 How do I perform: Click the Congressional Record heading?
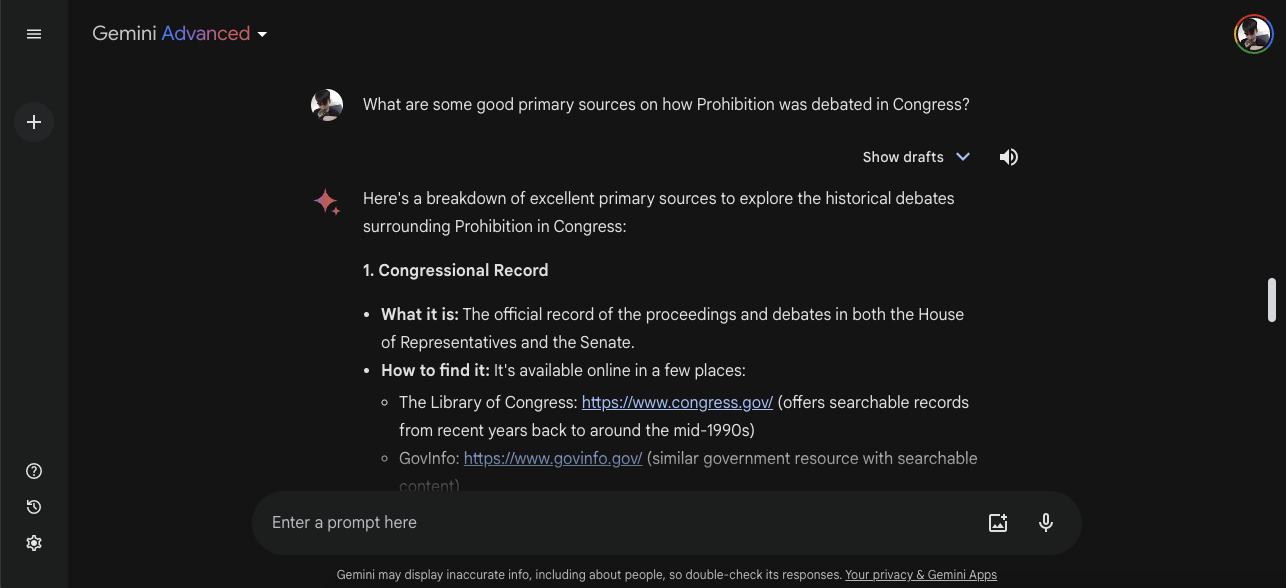point(455,270)
